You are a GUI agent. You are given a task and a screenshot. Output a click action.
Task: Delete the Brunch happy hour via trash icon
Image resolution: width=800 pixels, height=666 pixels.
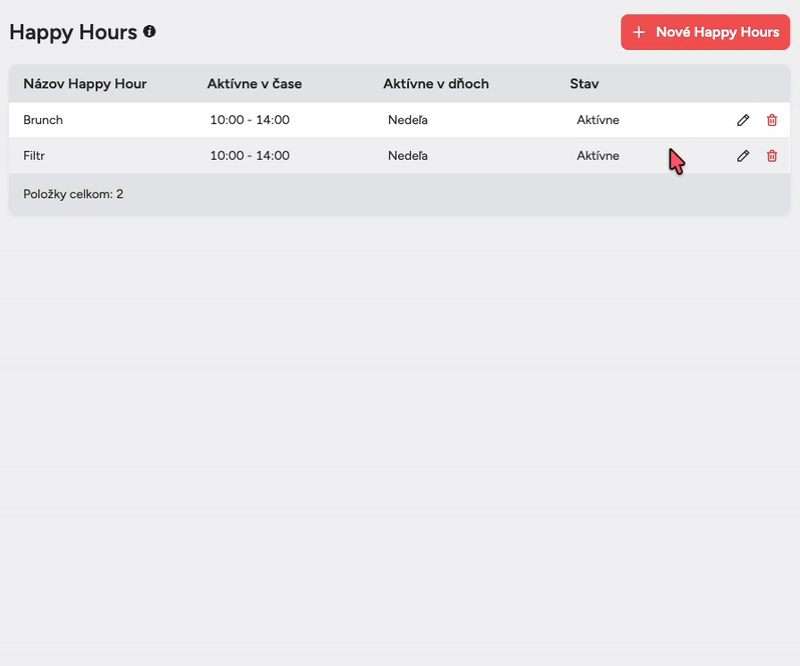772,120
